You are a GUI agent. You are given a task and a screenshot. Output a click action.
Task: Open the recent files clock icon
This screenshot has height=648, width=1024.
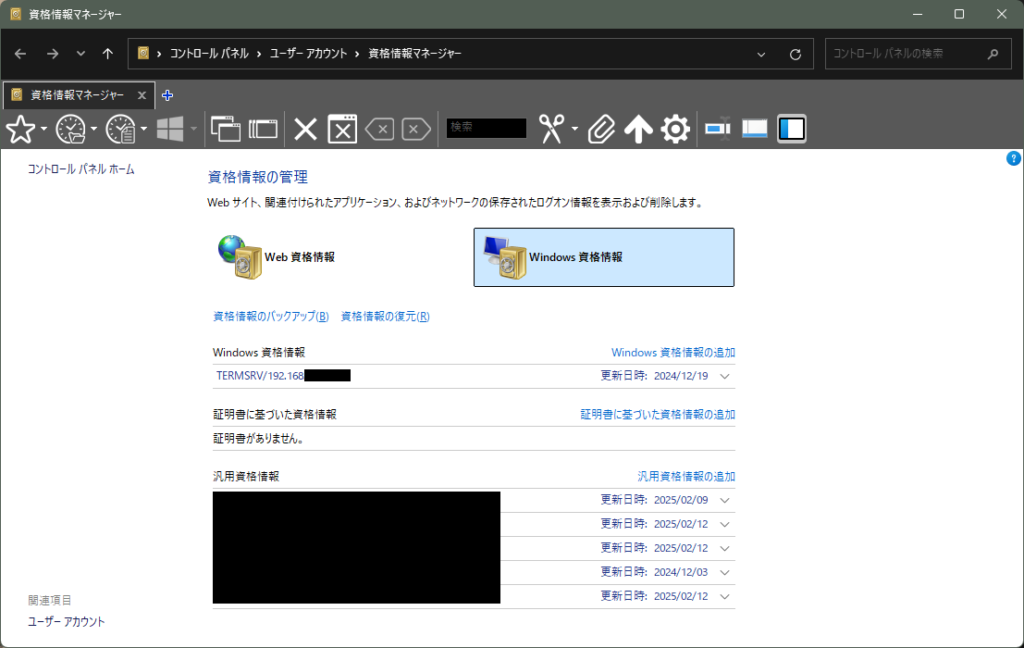pyautogui.click(x=121, y=129)
